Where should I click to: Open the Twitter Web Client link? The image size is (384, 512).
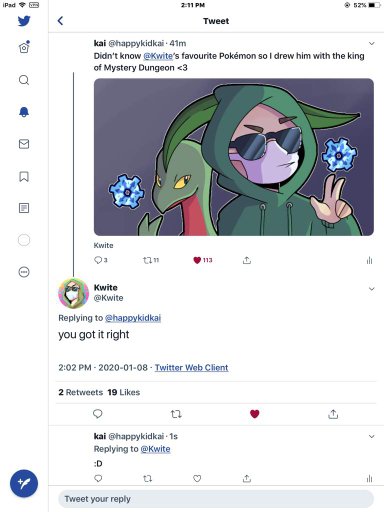pos(192,368)
